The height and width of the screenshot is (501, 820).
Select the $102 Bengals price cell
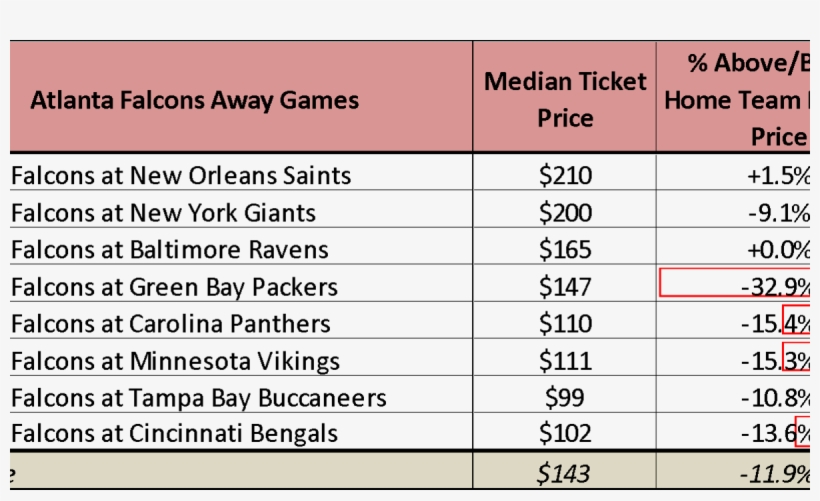point(565,434)
